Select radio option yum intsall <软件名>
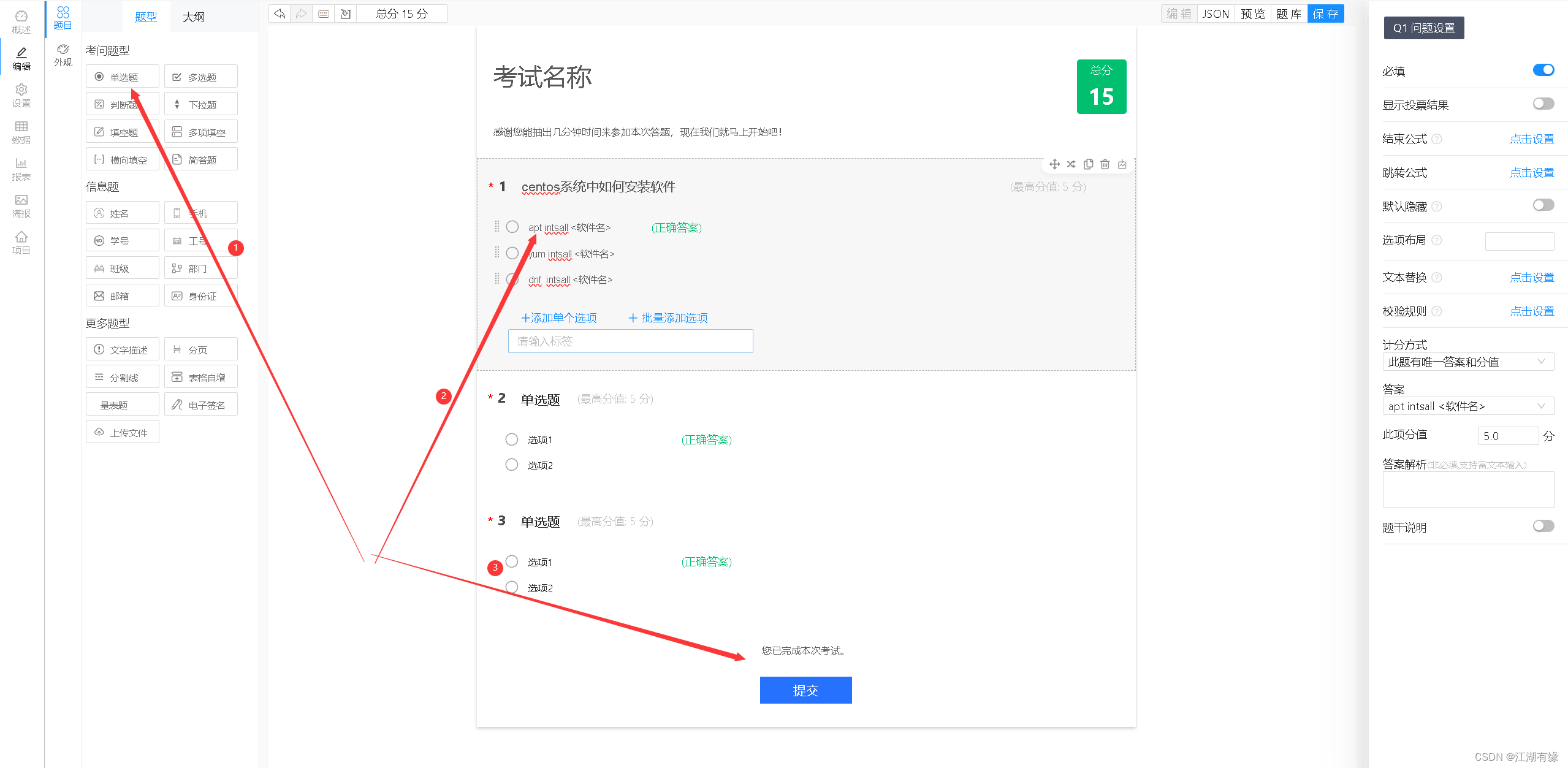This screenshot has width=1568, height=768. coord(512,253)
